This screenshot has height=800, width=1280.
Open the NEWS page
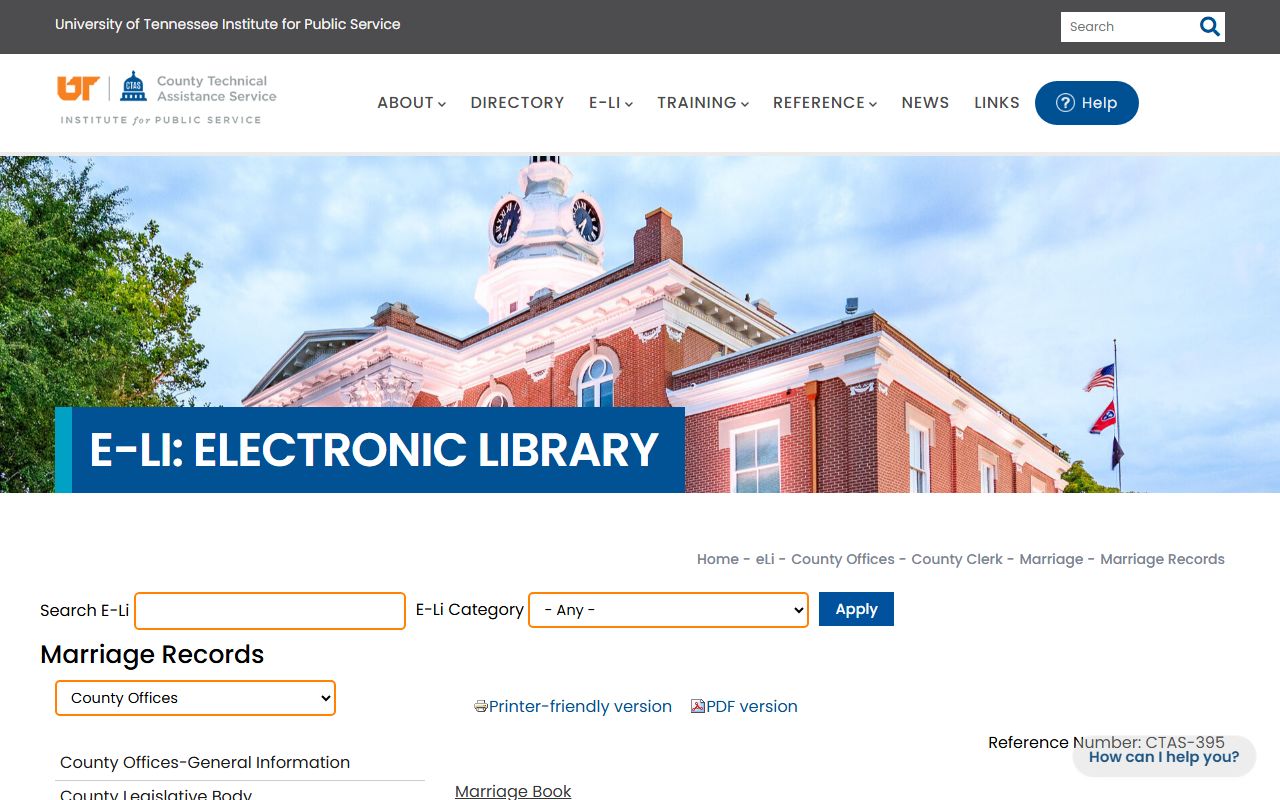coord(925,103)
